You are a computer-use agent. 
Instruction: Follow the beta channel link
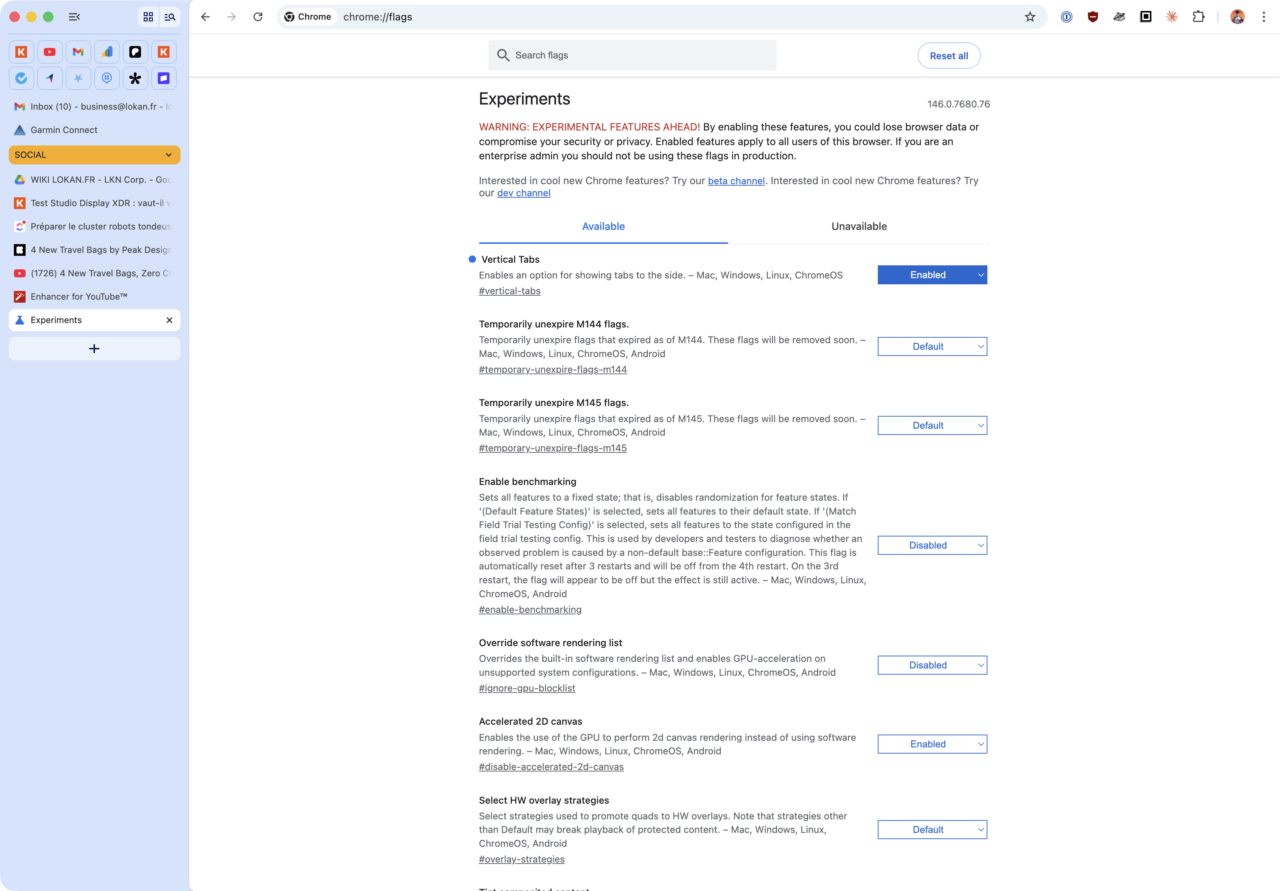736,180
